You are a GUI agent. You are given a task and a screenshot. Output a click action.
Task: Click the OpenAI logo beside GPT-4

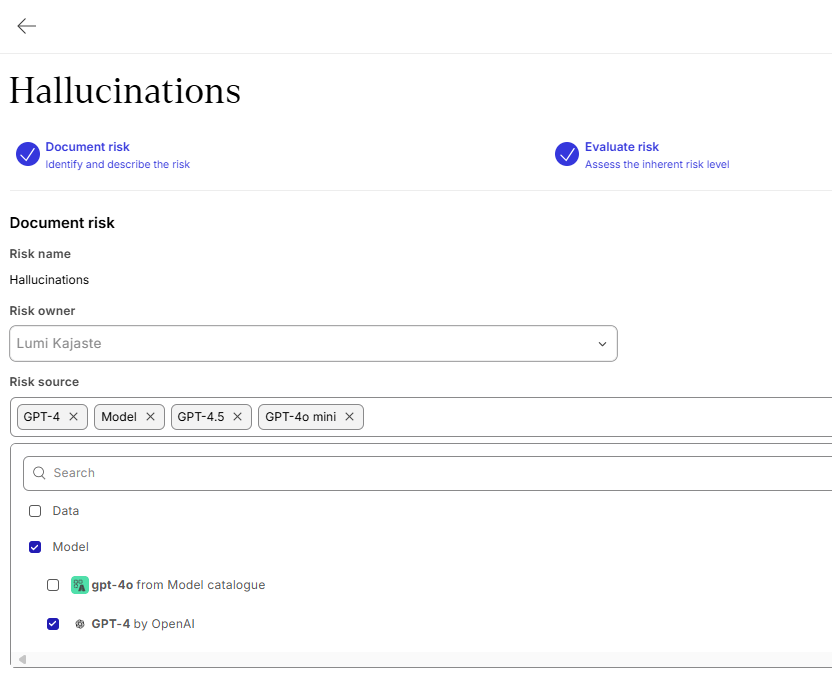80,624
